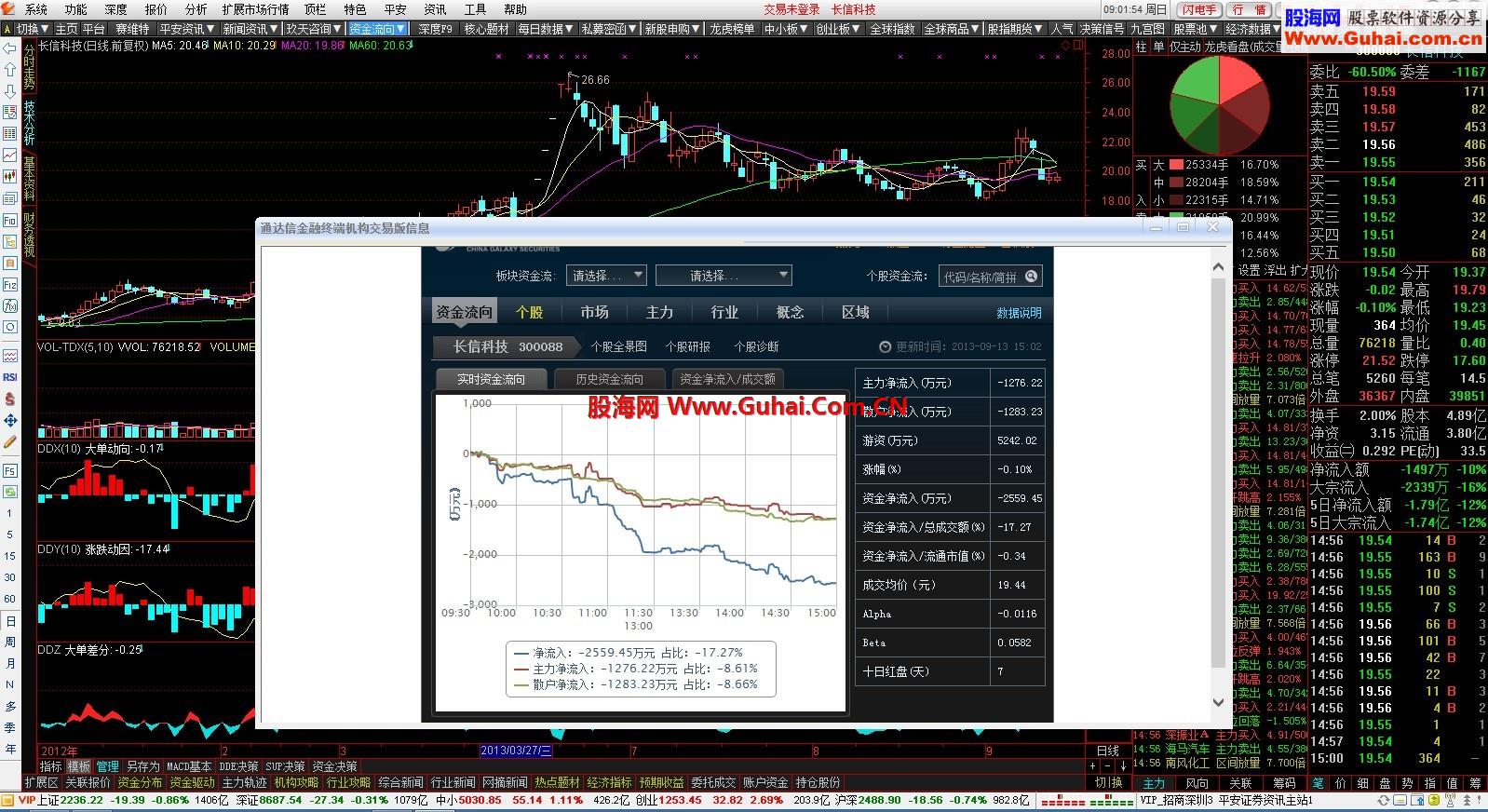The width and height of the screenshot is (1488, 812).
Task: Select the 周 (weekly) period in sidebar
Action: point(10,643)
